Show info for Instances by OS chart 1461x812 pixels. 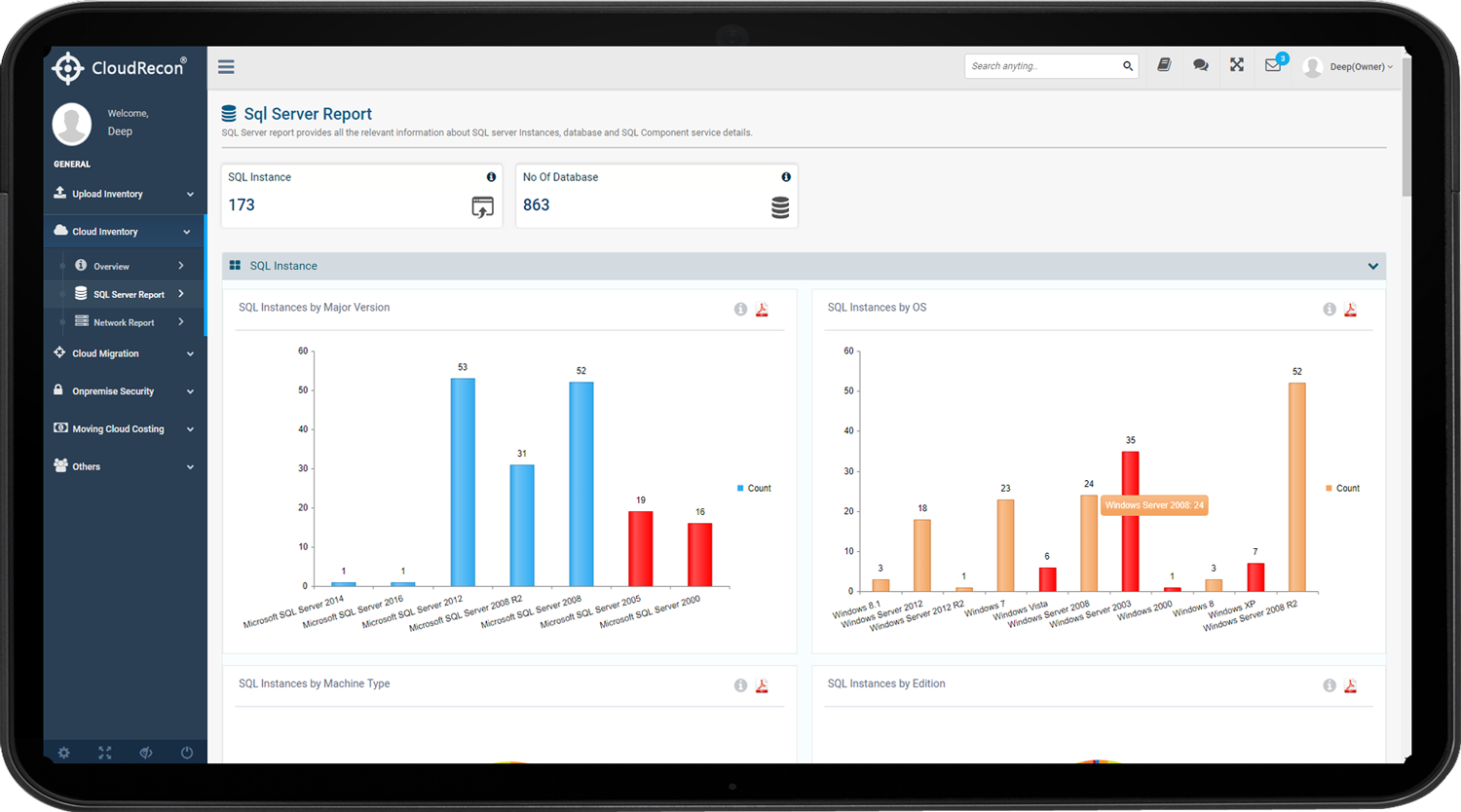1330,310
